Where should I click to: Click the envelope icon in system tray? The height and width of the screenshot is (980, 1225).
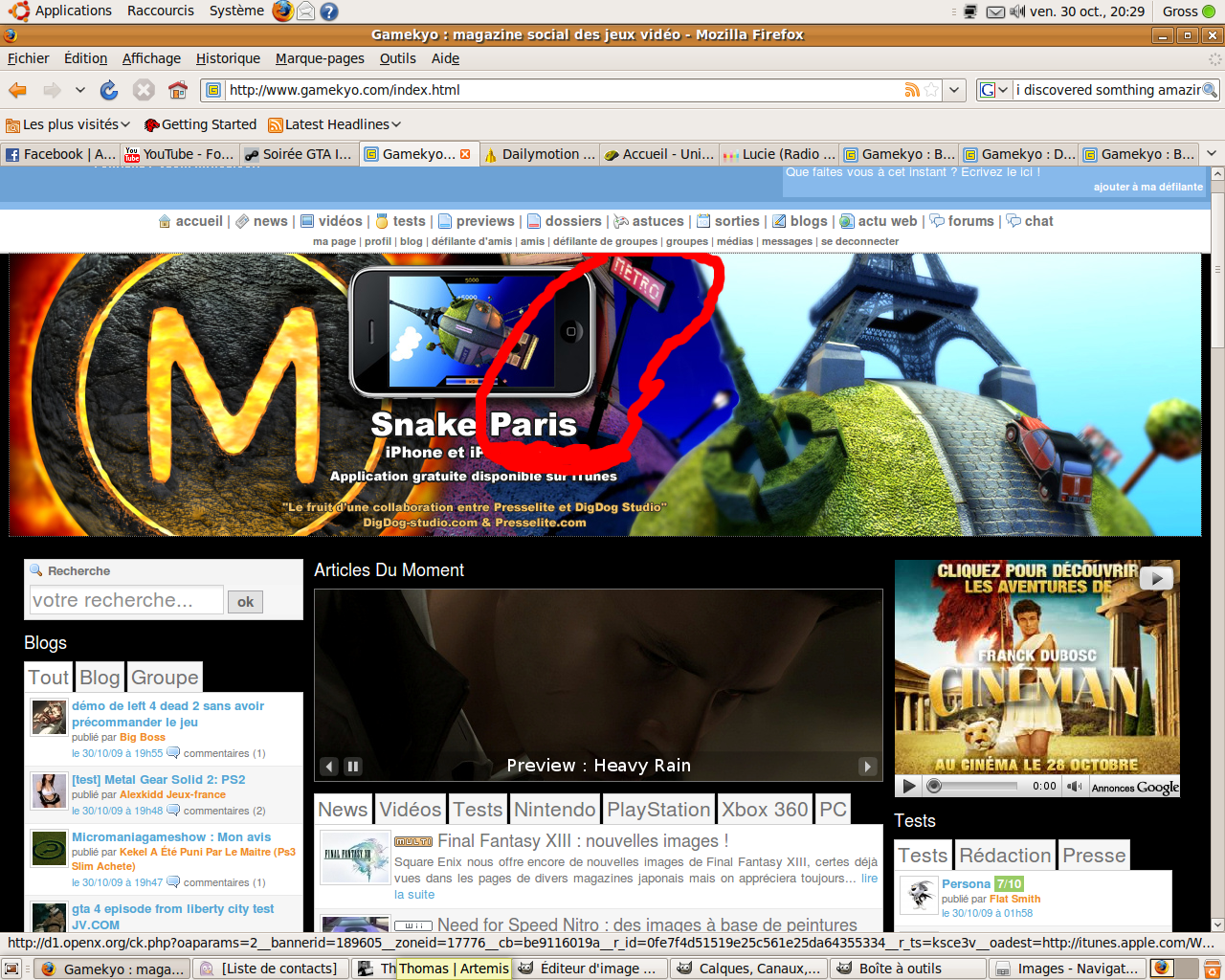coord(995,11)
